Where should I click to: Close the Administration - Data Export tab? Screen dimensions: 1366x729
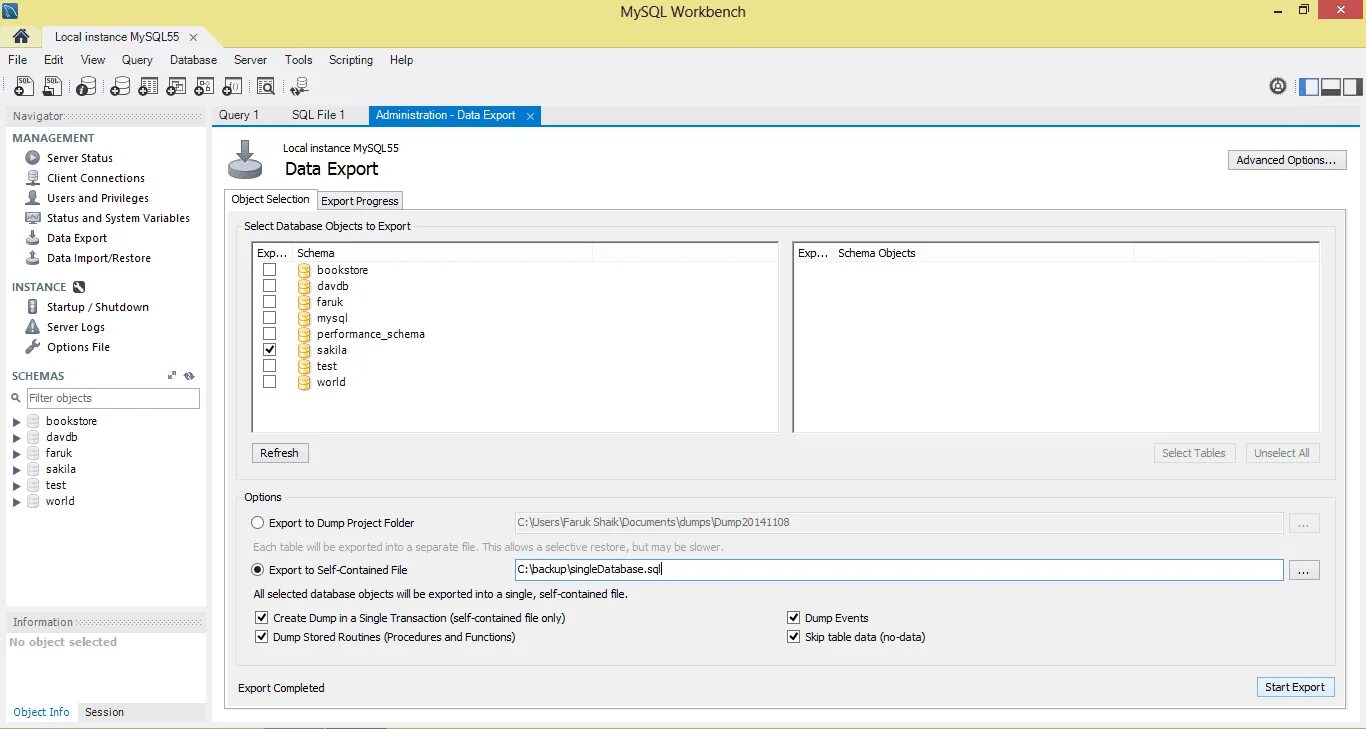(531, 116)
